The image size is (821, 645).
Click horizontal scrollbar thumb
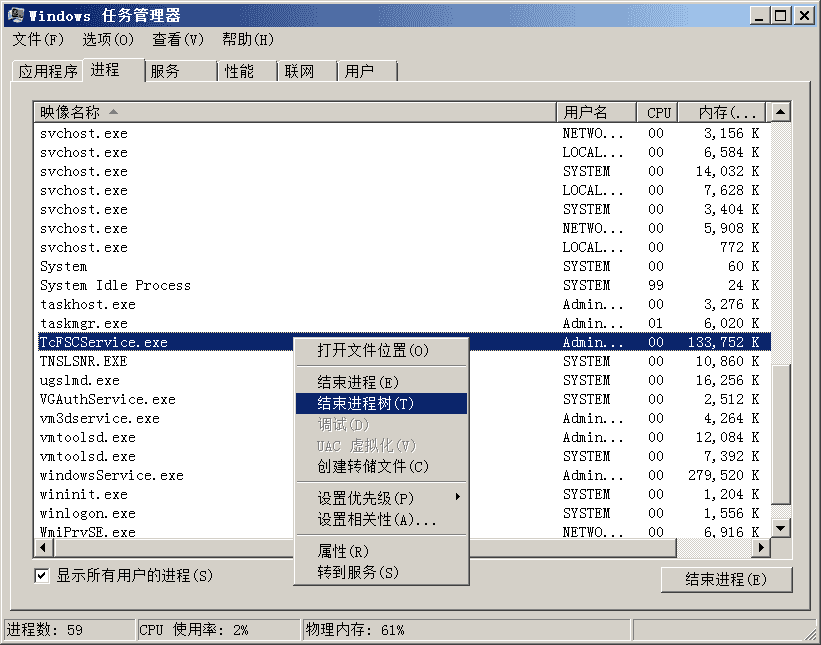(364, 548)
